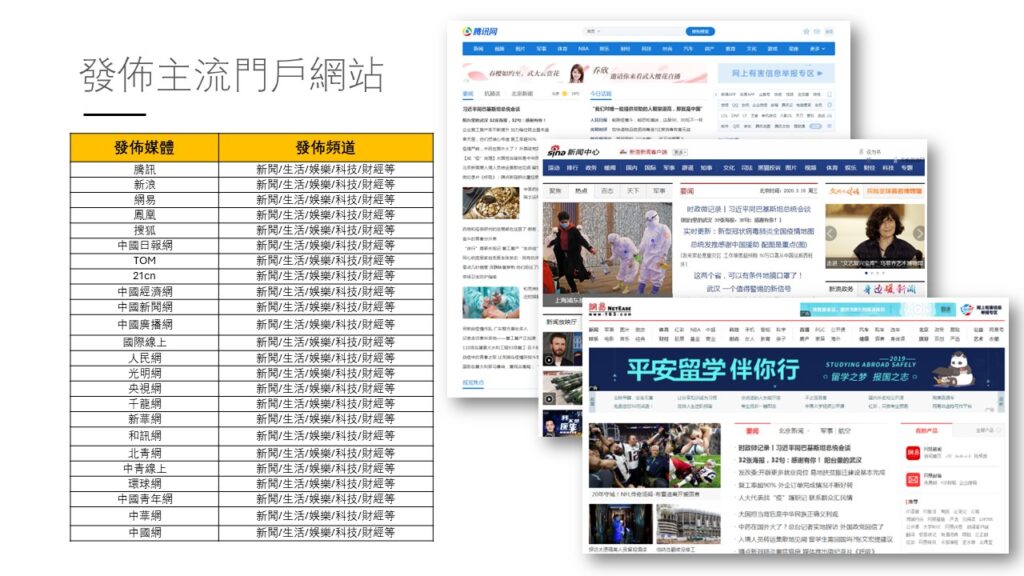Image resolution: width=1024 pixels, height=576 pixels.
Task: Select the 和訊網 cell in the table
Action: [144, 436]
